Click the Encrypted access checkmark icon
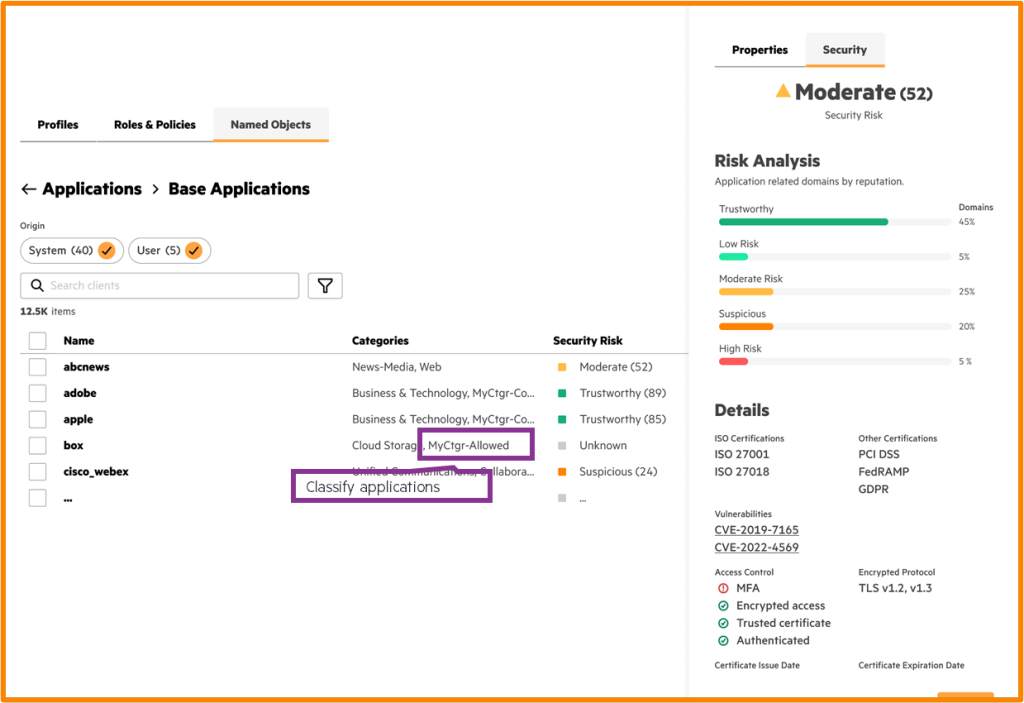Image resolution: width=1024 pixels, height=703 pixels. (x=723, y=606)
